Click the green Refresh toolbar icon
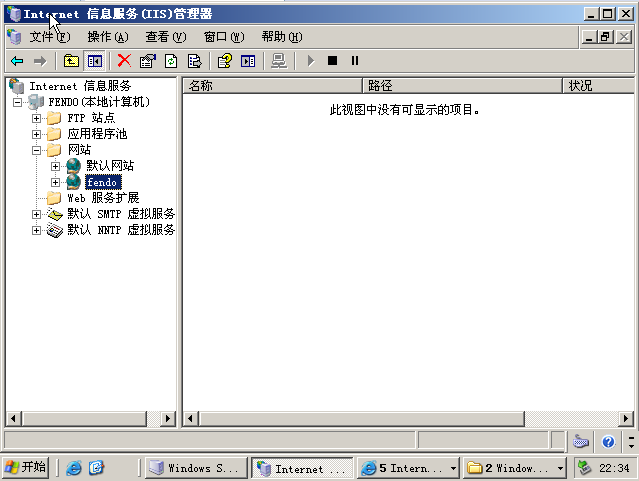This screenshot has height=481, width=639. (171, 61)
